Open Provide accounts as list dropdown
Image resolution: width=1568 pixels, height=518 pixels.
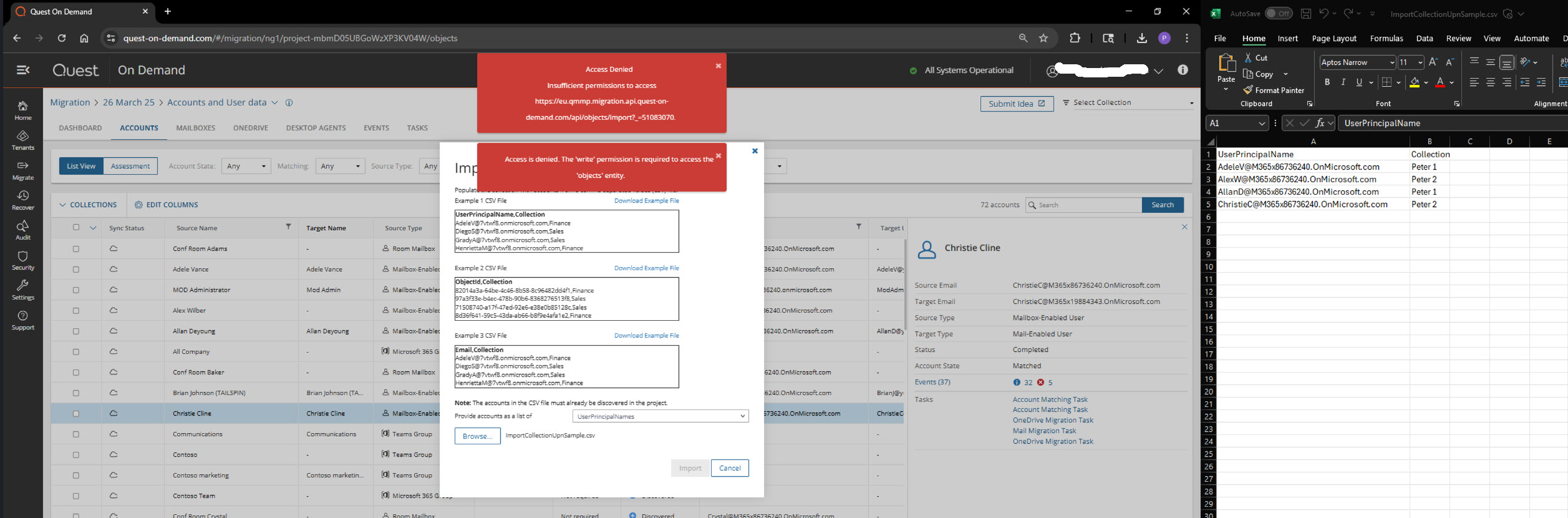[x=661, y=416]
